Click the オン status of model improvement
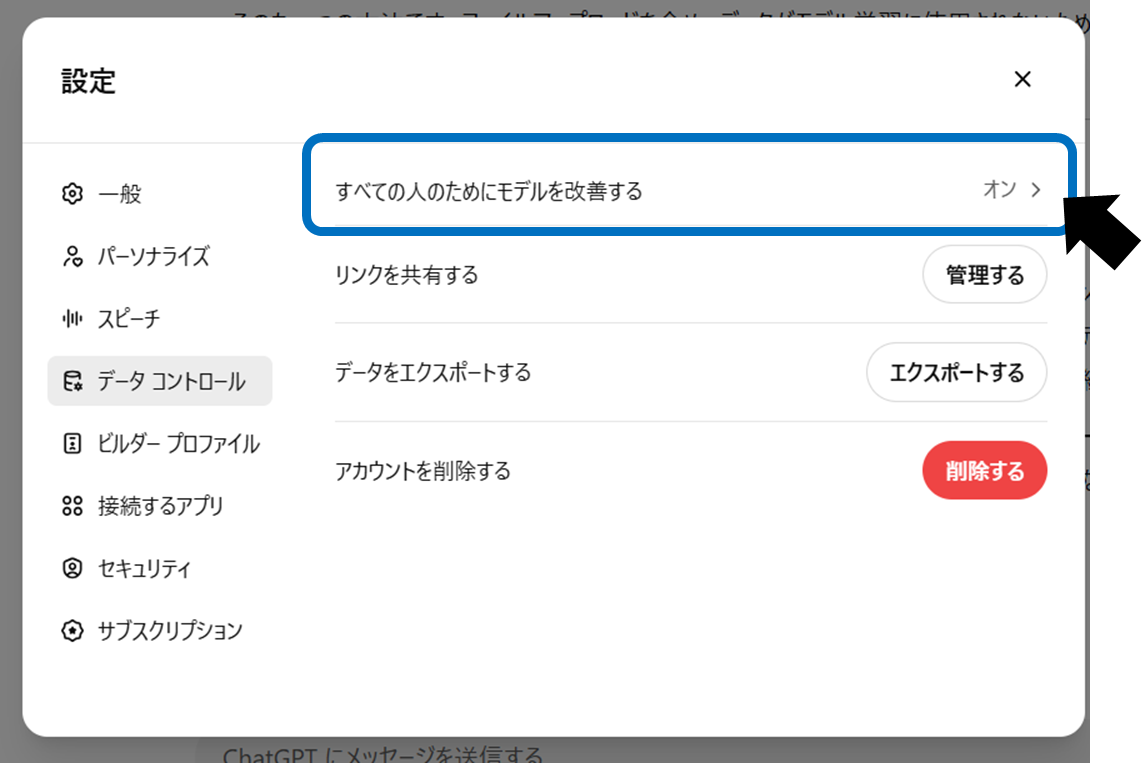 coord(999,190)
